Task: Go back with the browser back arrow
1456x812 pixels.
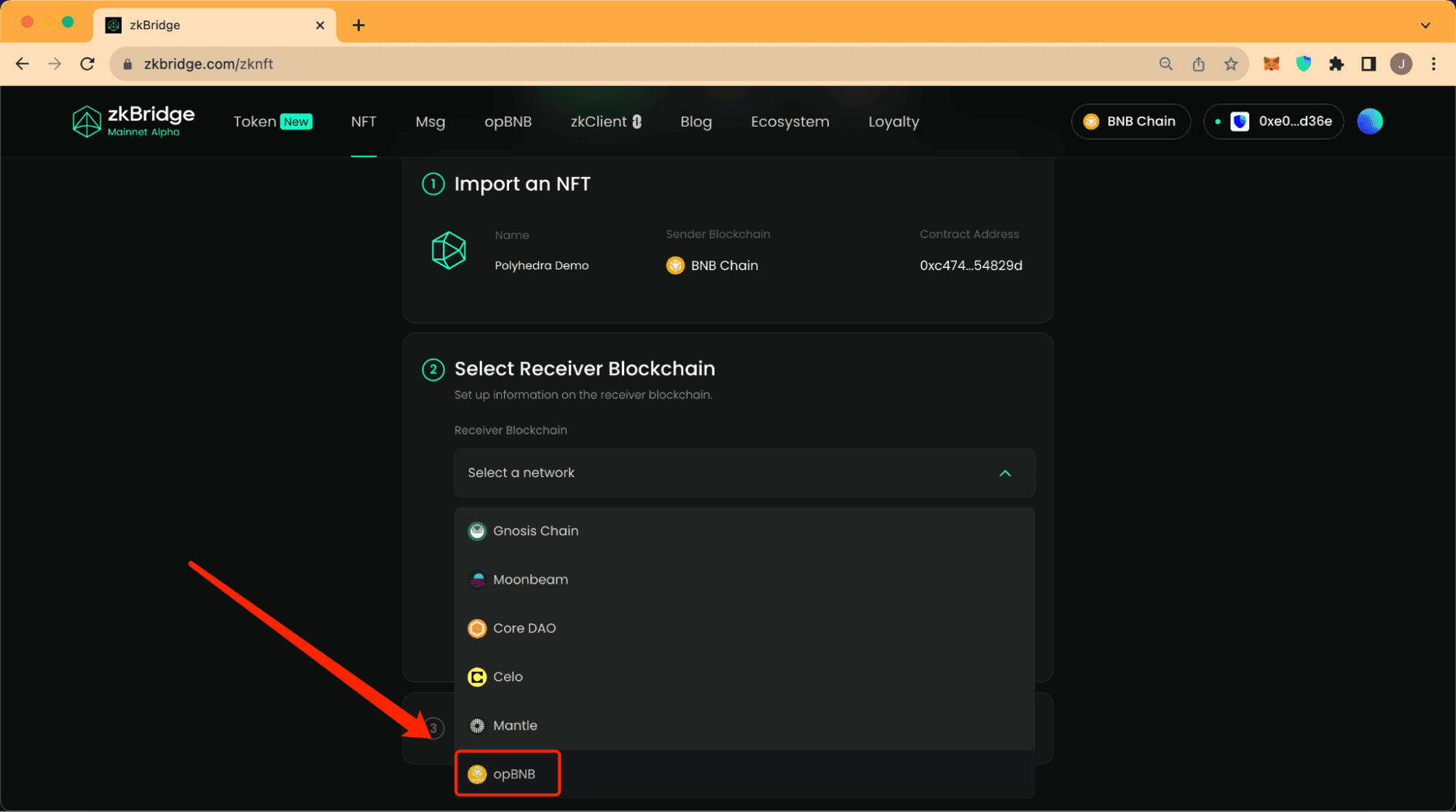Action: tap(23, 64)
